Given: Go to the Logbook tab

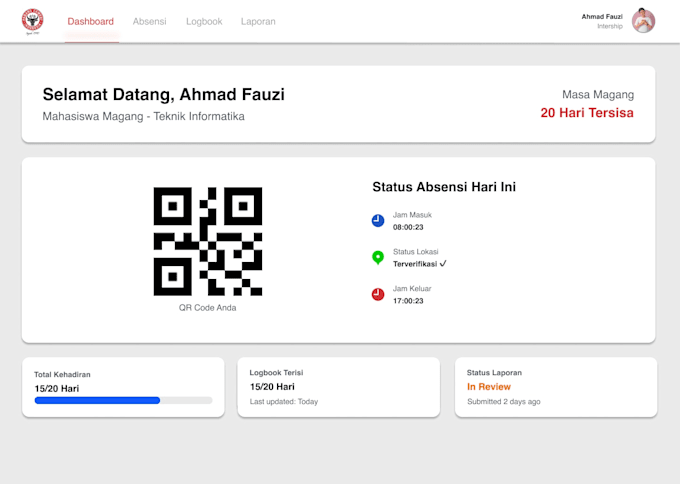Looking at the screenshot, I should pos(204,21).
